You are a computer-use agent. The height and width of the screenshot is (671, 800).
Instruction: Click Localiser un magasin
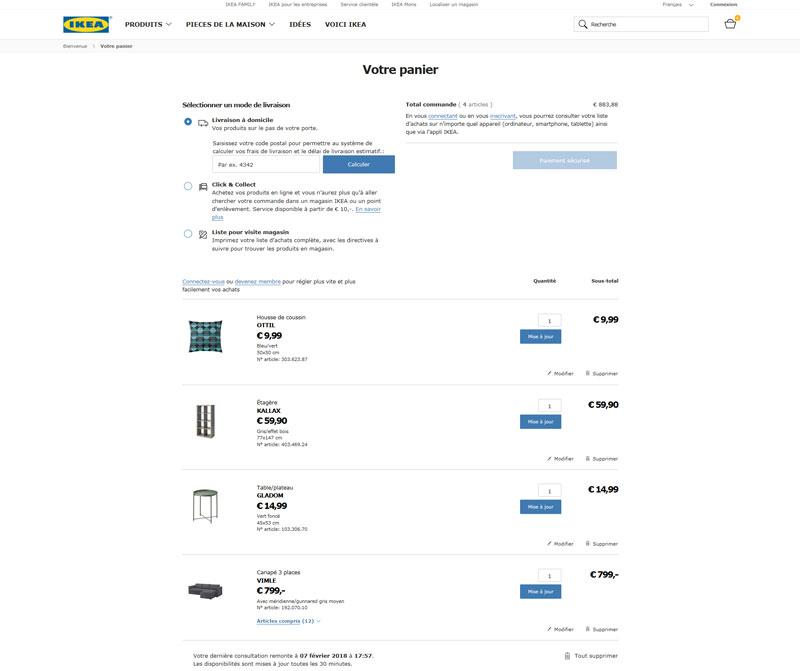[454, 5]
